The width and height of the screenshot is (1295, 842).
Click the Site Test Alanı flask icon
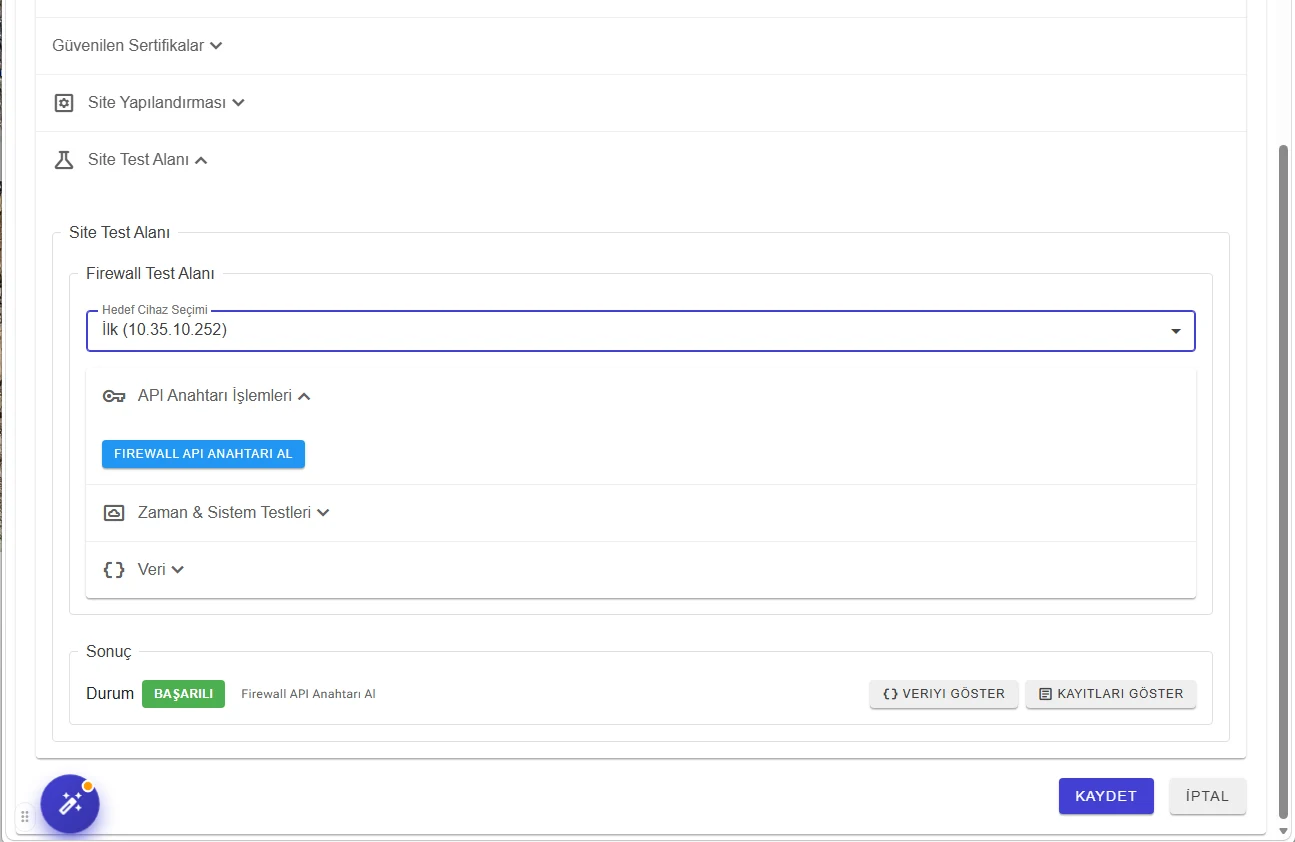[64, 160]
